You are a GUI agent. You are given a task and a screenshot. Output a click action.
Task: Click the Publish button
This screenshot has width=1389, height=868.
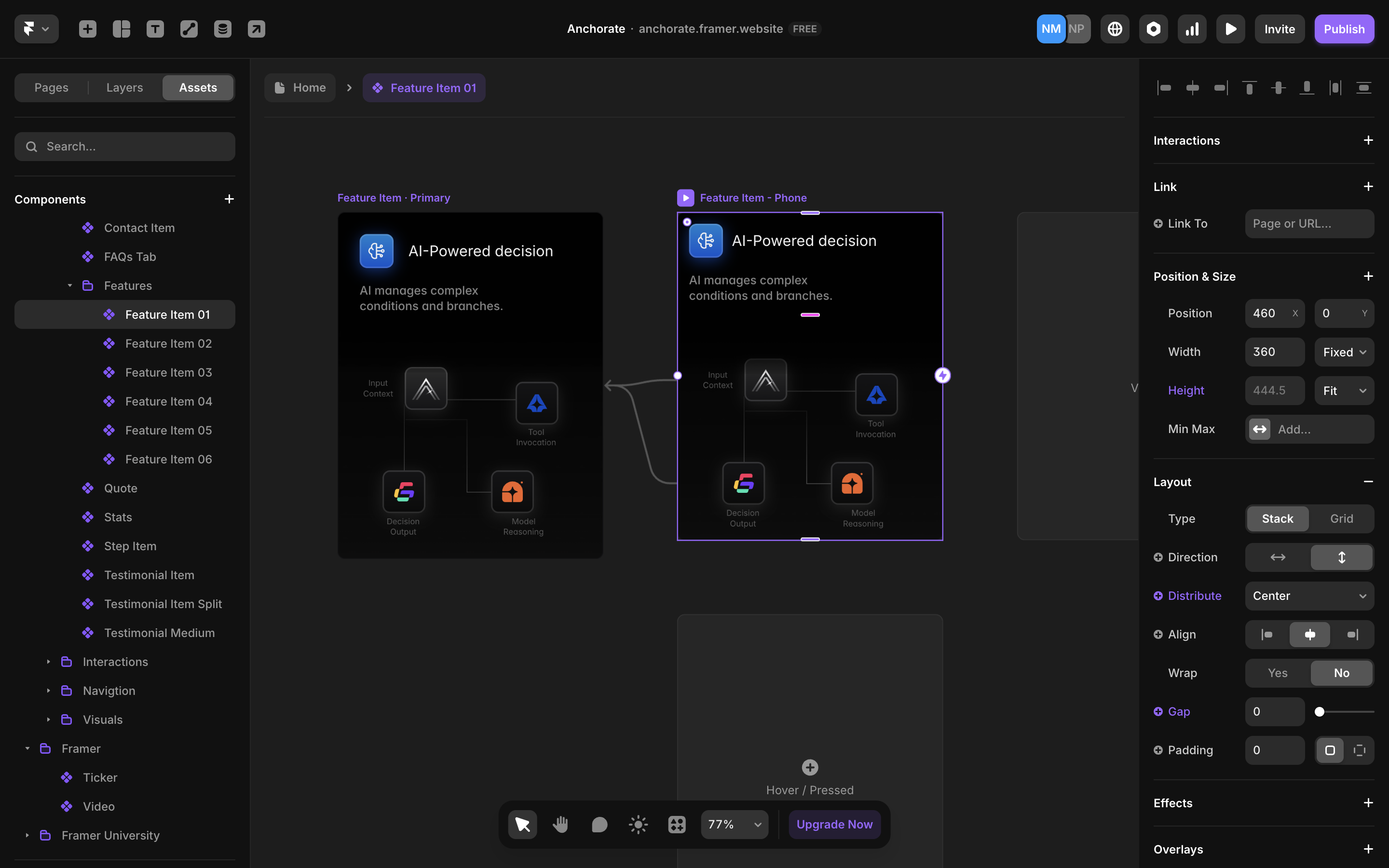(1344, 29)
